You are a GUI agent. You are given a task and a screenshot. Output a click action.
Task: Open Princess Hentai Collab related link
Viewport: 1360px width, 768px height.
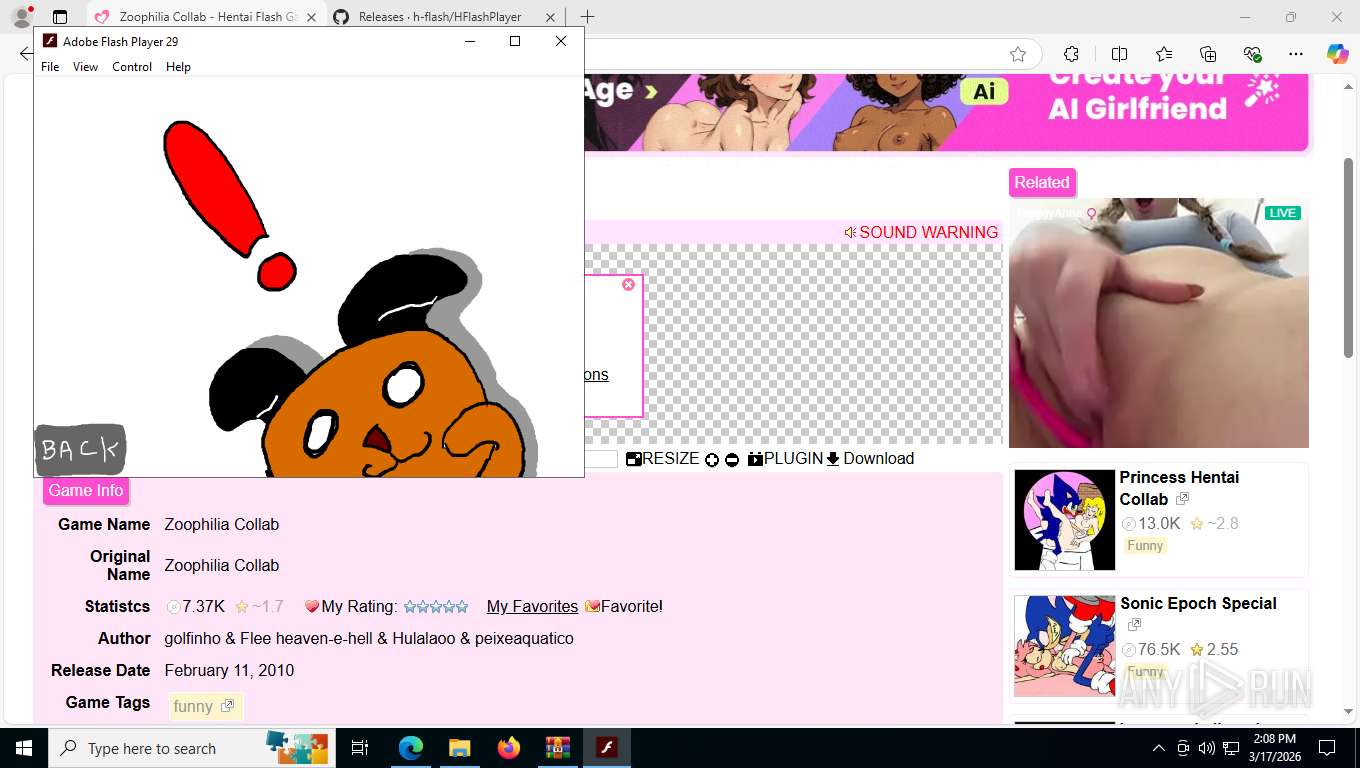(1179, 488)
